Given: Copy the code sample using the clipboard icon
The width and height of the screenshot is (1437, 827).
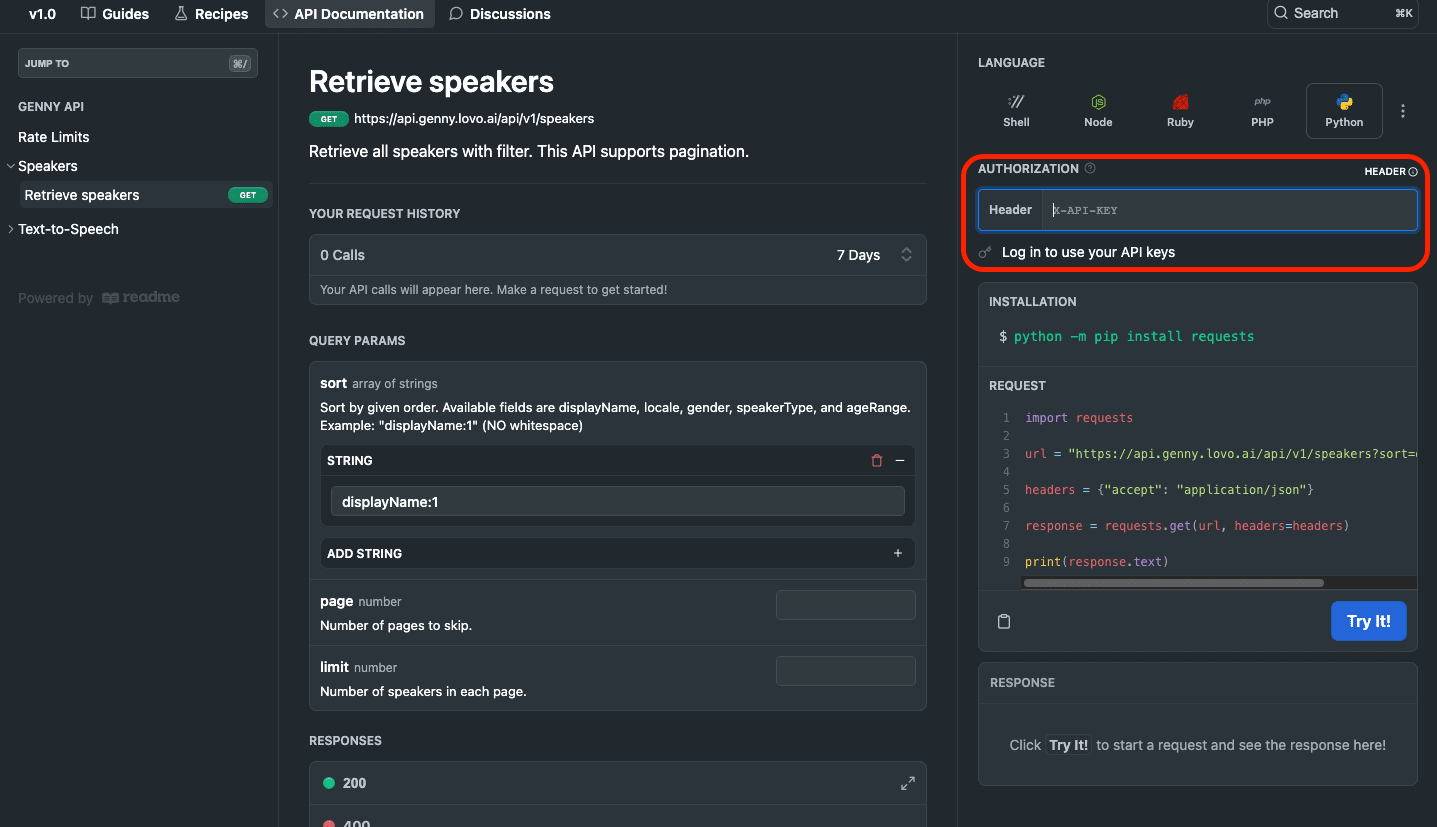Looking at the screenshot, I should (x=1004, y=621).
